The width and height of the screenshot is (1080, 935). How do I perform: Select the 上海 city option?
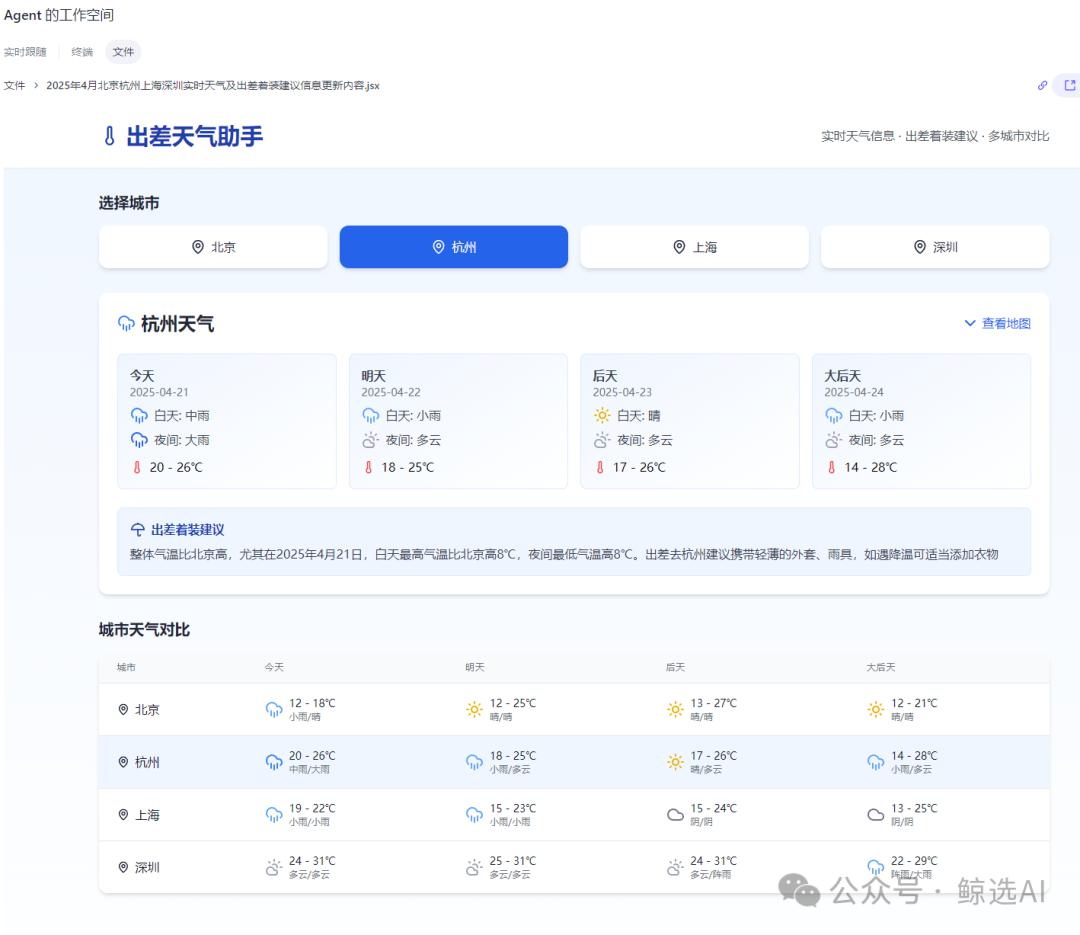click(694, 246)
